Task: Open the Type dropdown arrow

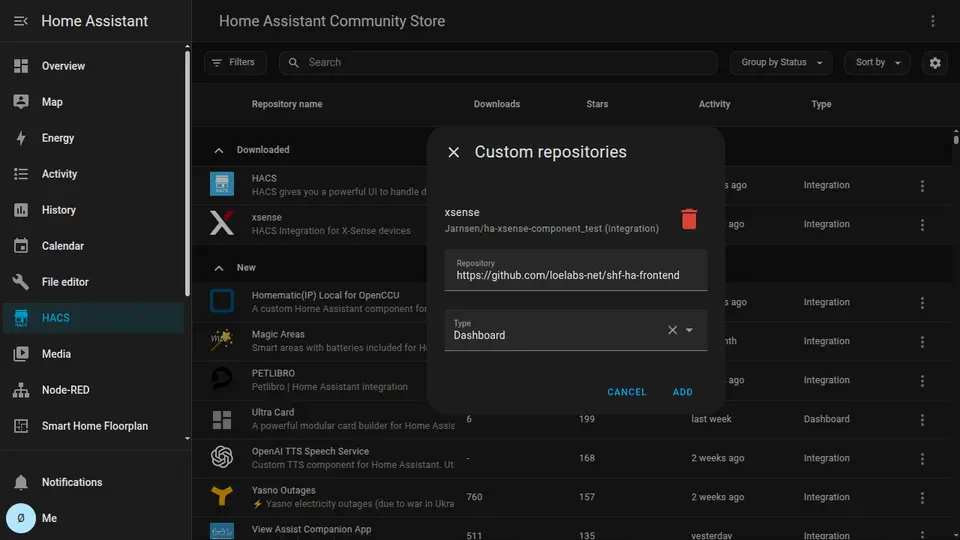Action: click(x=689, y=330)
